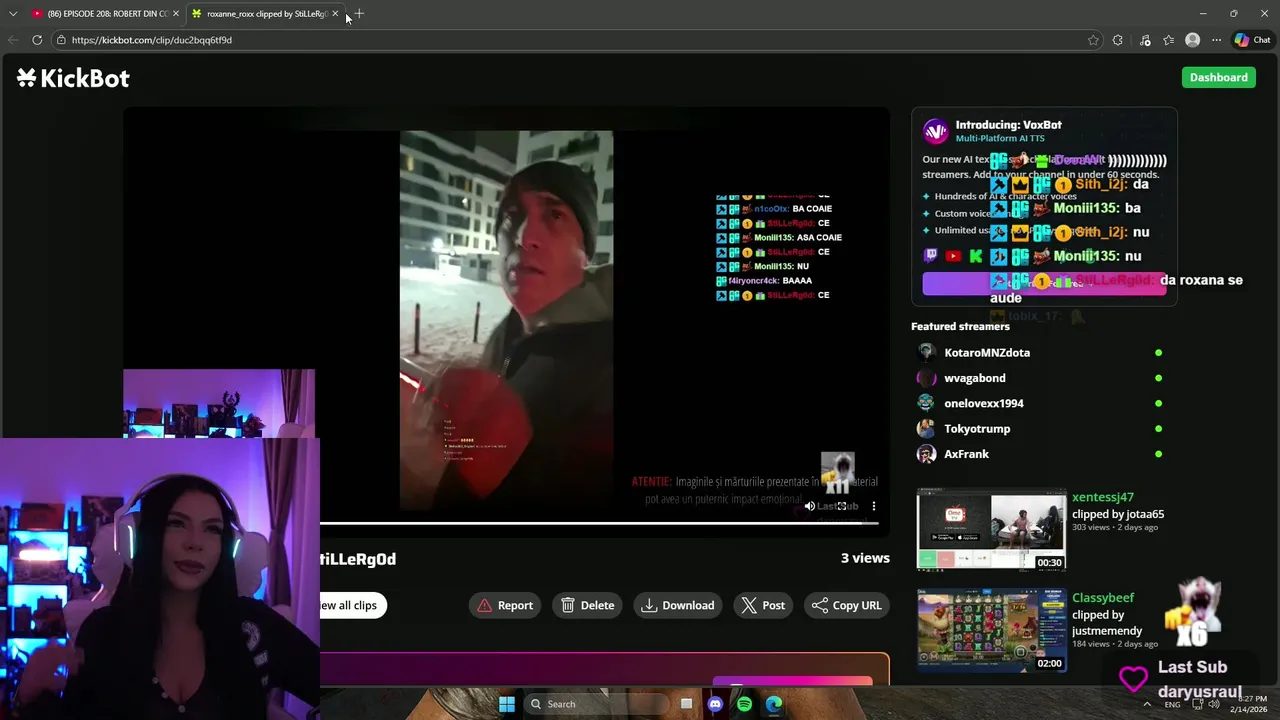Screen dimensions: 1280x720
Task: Open Task View on the taskbar
Action: click(x=686, y=704)
